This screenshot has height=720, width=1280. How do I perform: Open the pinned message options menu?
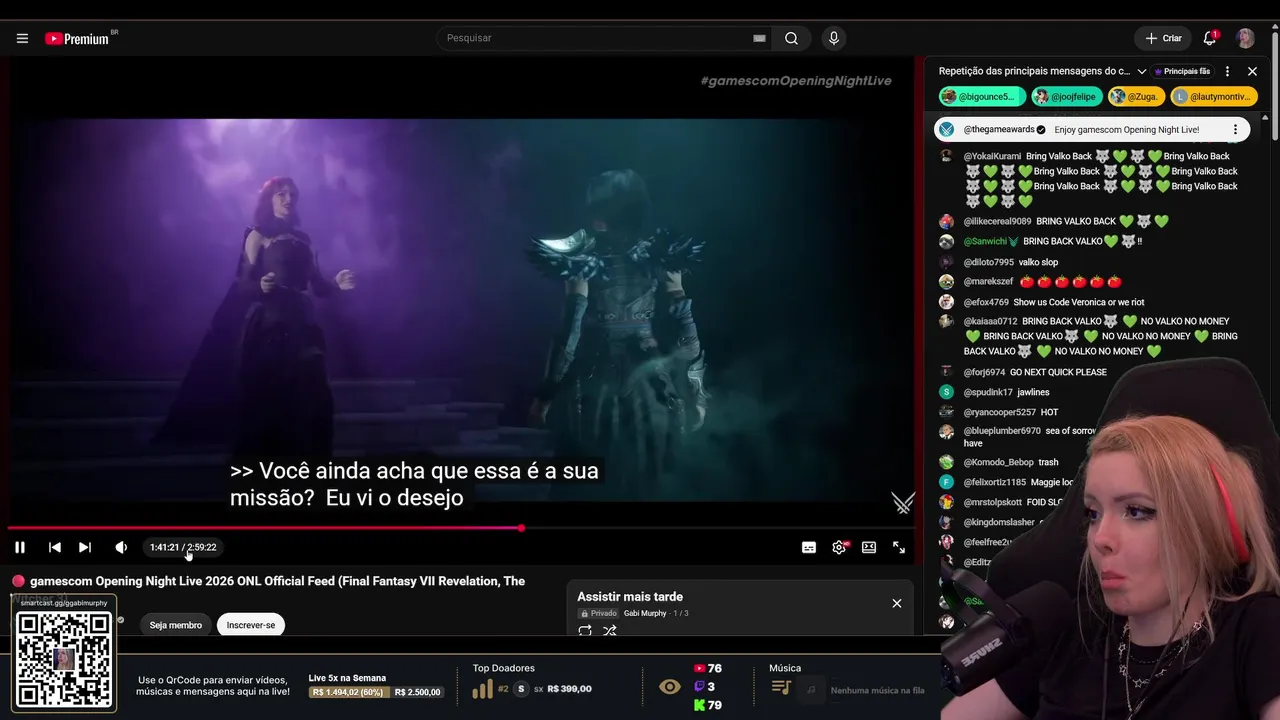(1235, 129)
